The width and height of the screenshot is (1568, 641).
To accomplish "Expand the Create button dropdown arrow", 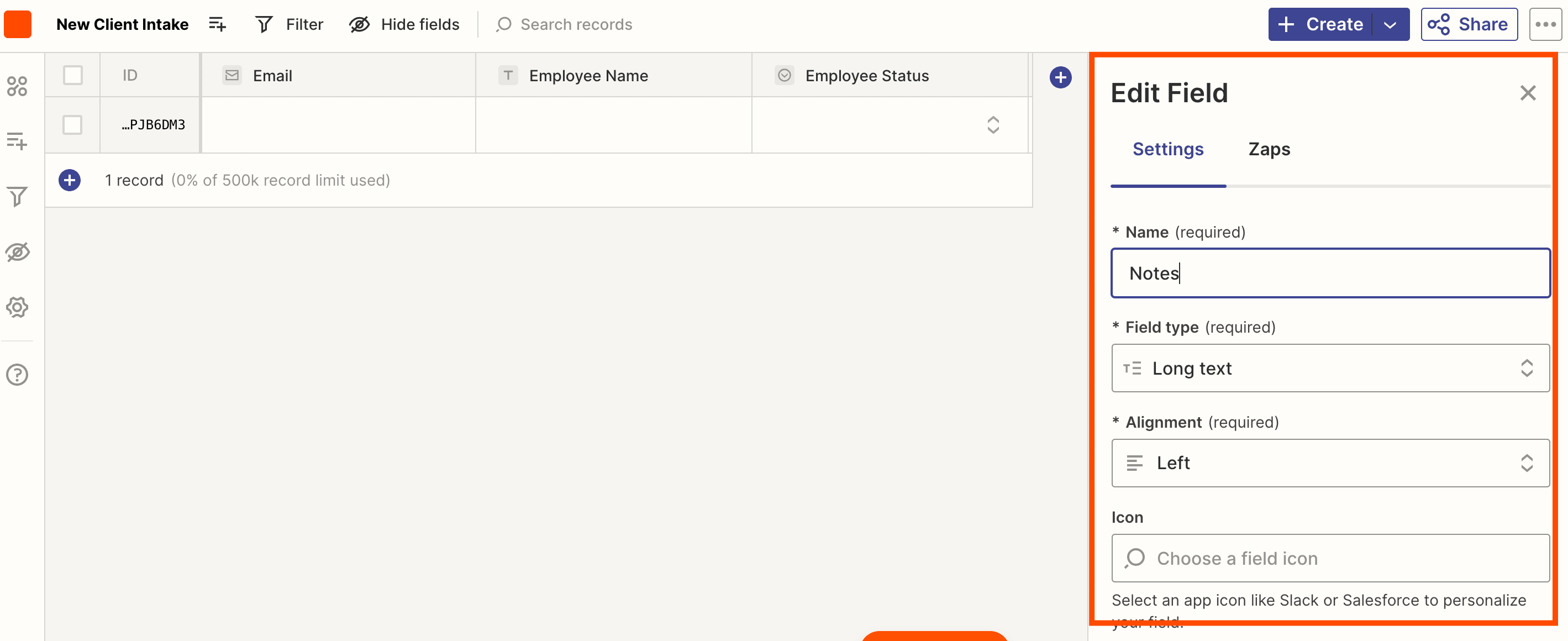I will coord(1393,23).
